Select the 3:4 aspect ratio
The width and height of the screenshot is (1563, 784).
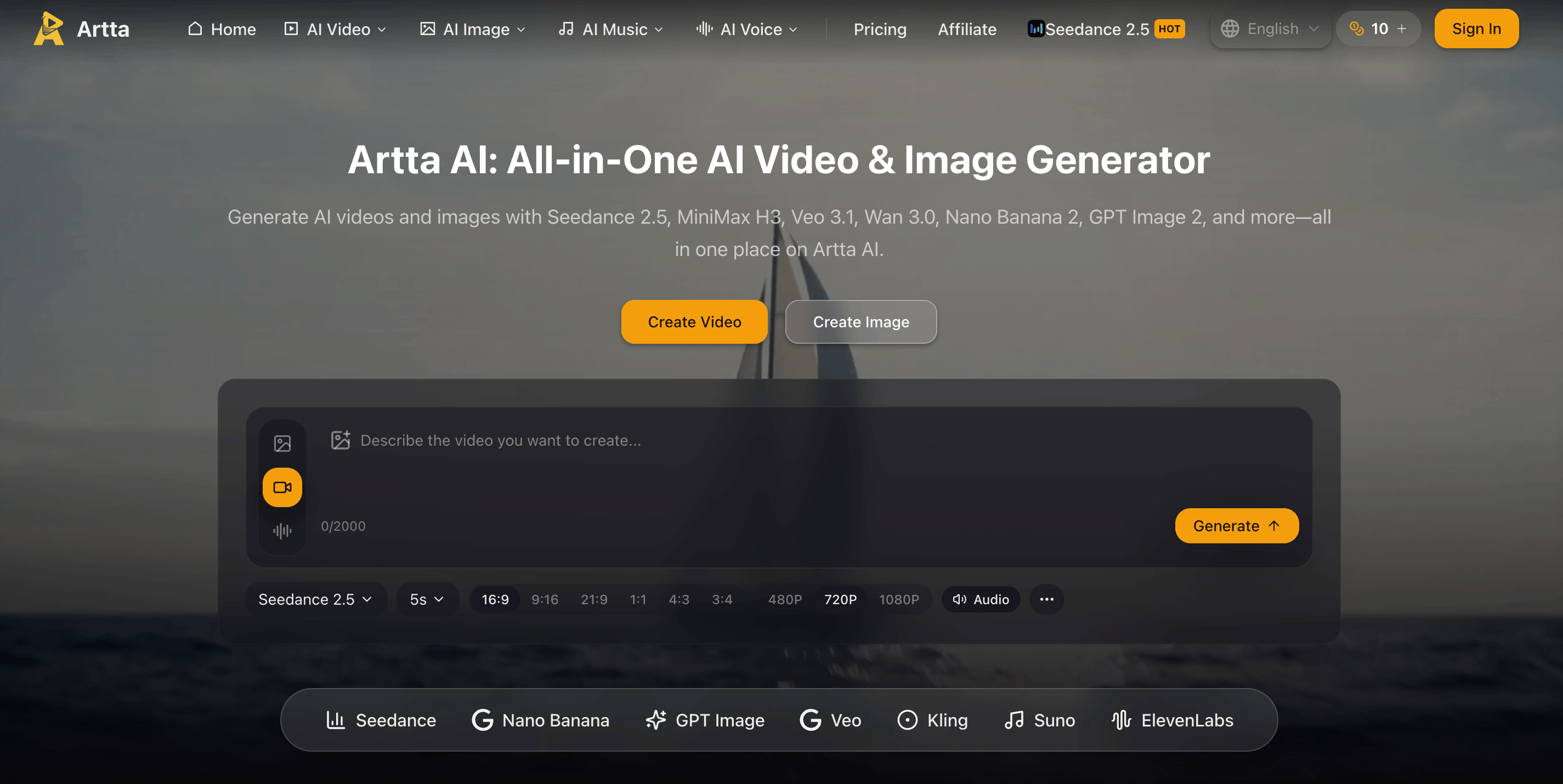[722, 599]
